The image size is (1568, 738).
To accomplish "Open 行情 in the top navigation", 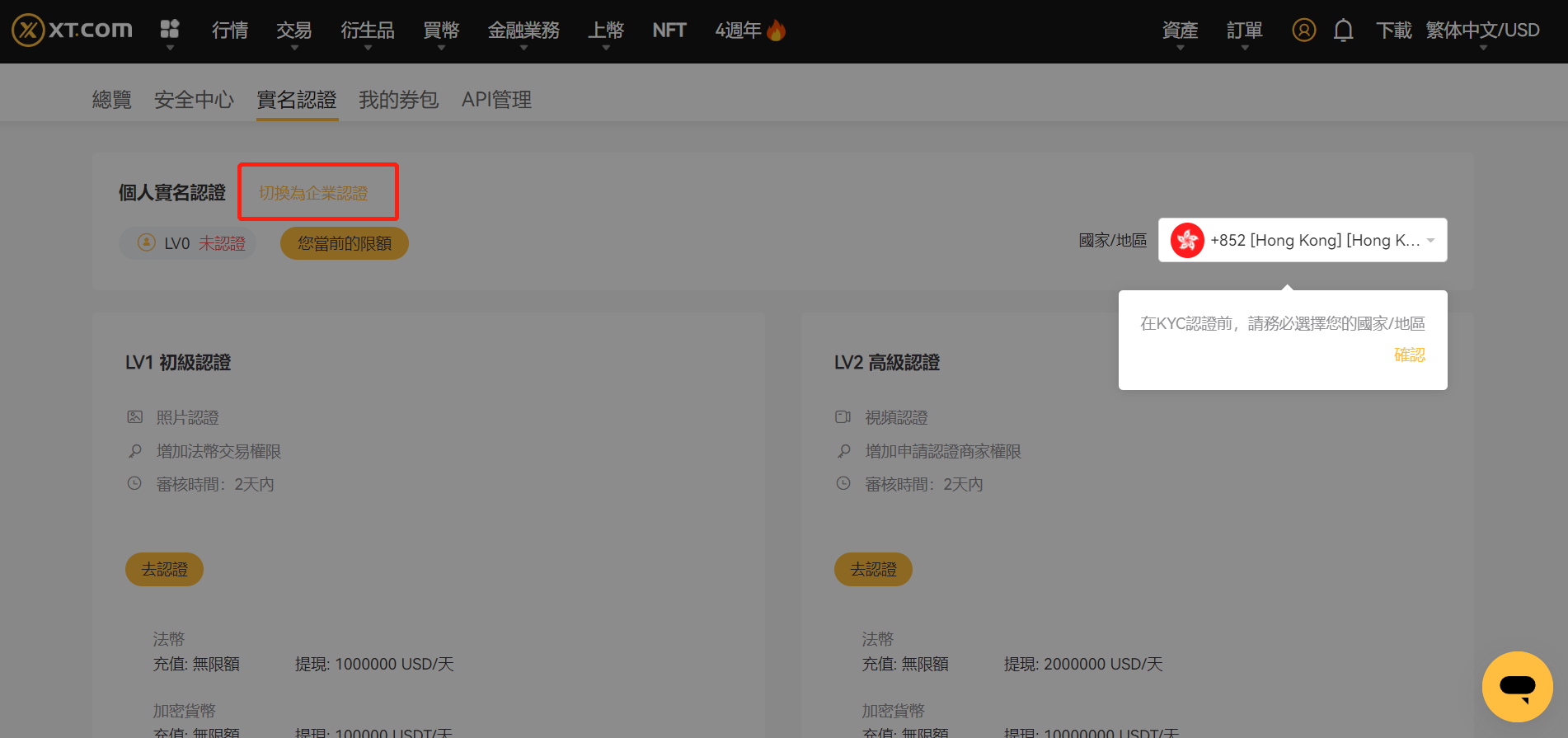I will click(x=230, y=31).
